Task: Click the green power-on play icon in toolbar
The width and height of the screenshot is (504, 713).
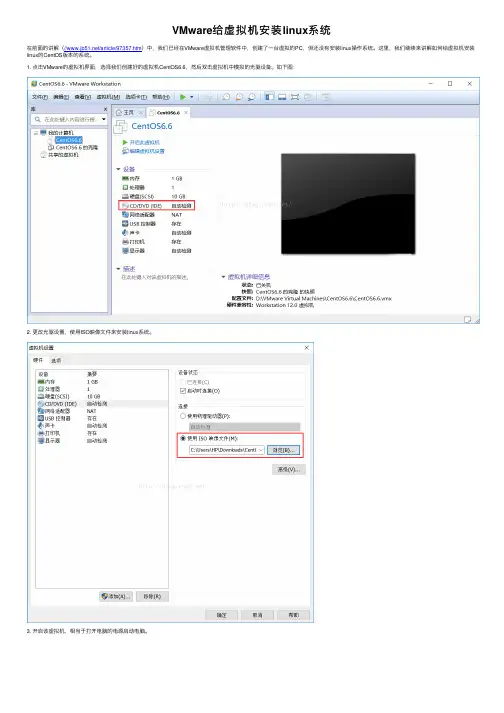Action: pos(182,97)
